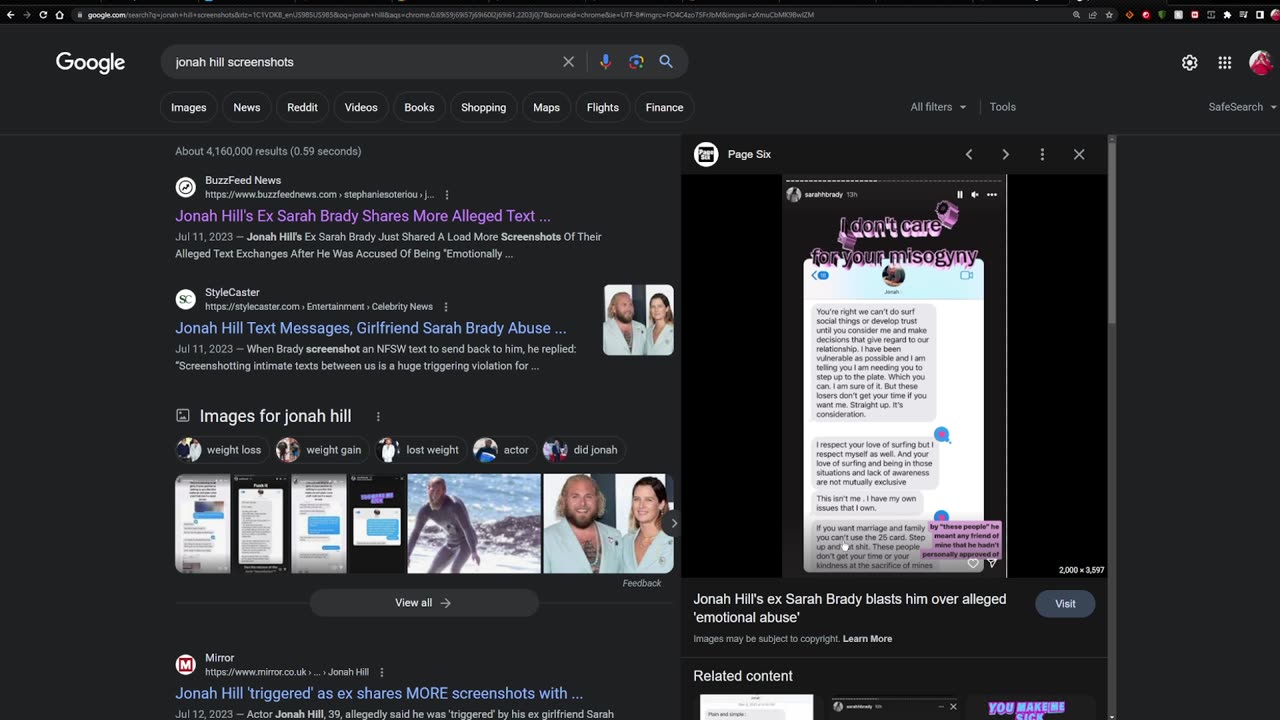Open more options for BuzzFeed News result
Screen dimensions: 1280x720
click(x=447, y=195)
